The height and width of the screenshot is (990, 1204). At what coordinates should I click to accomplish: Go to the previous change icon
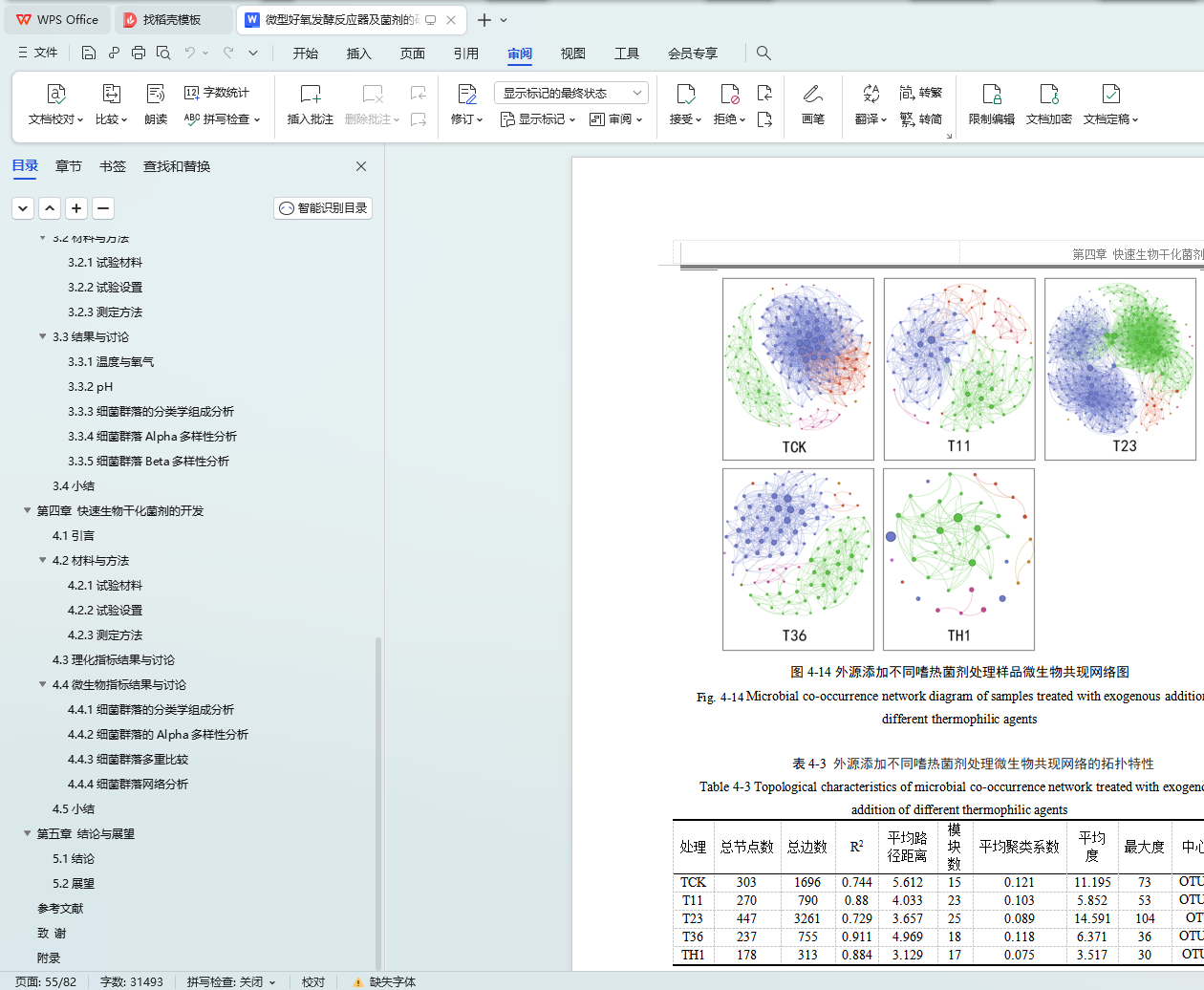pos(764,93)
